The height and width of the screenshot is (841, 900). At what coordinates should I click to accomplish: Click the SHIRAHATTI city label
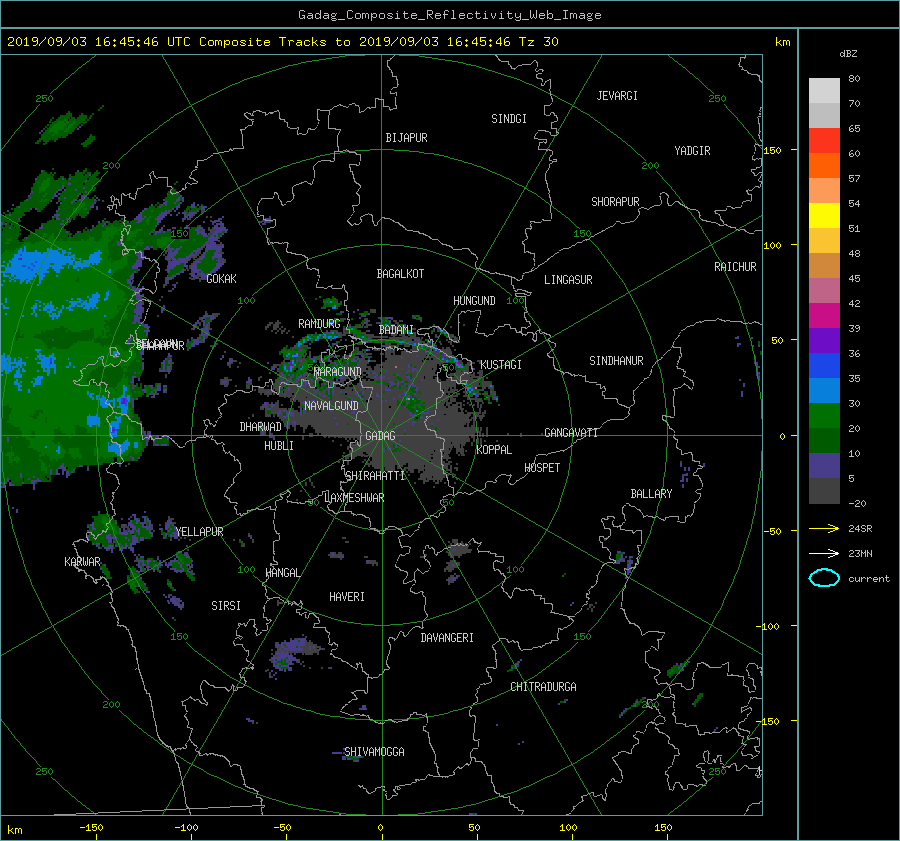pyautogui.click(x=375, y=475)
